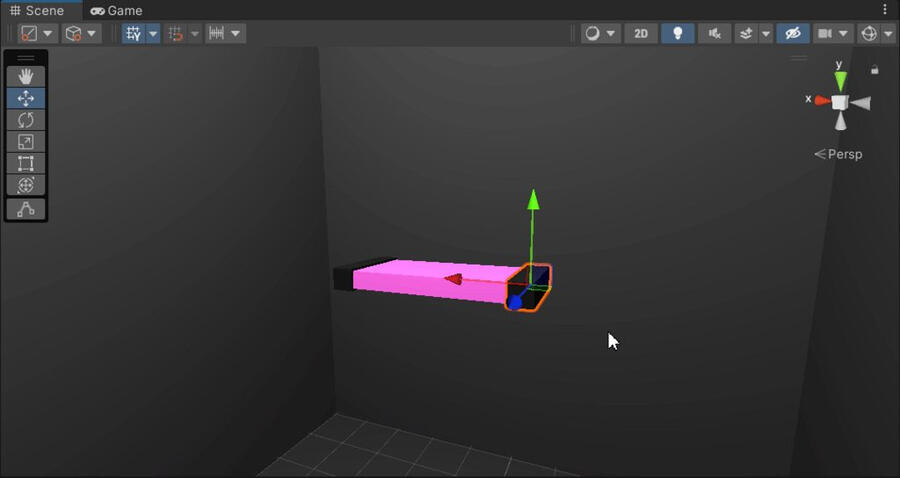Select the Hand view tool

pyautogui.click(x=26, y=76)
